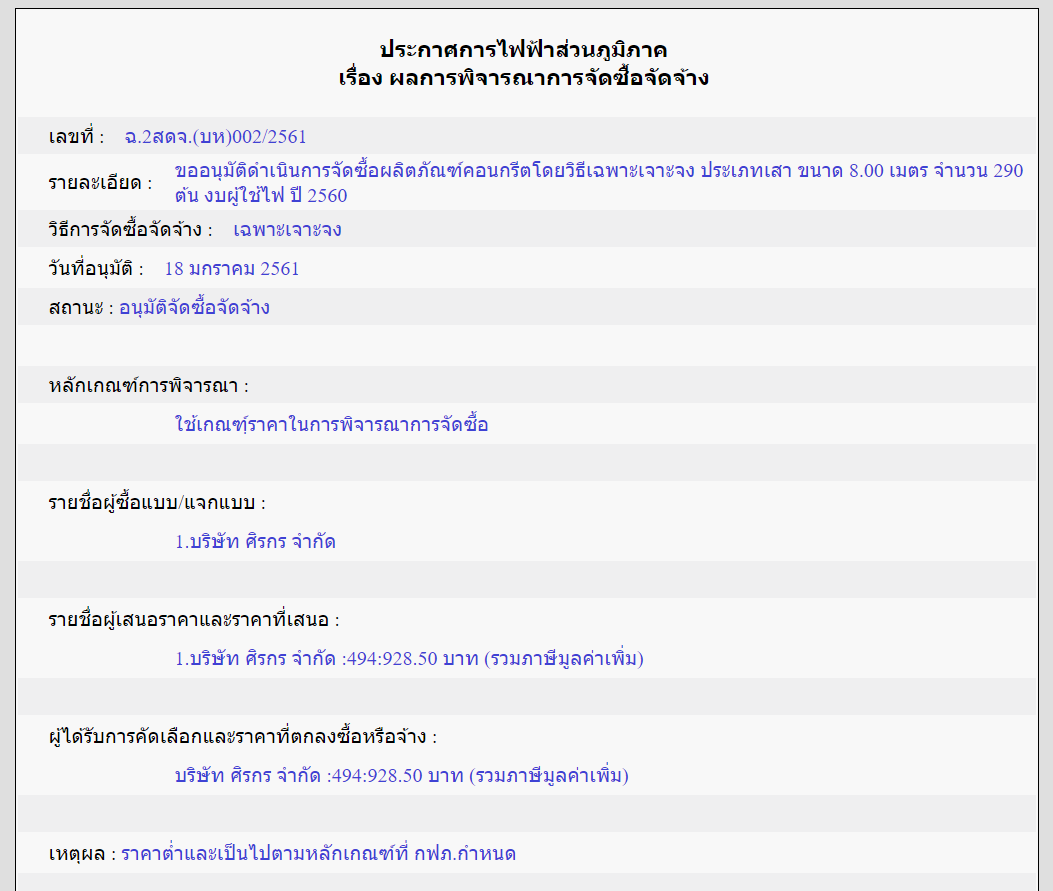Click the 'ผู้ได้รับการคัดเลือกและราคาที่ตกลงซื้อหรือจ้าง :' heading
Image resolution: width=1053 pixels, height=891 pixels.
243,737
